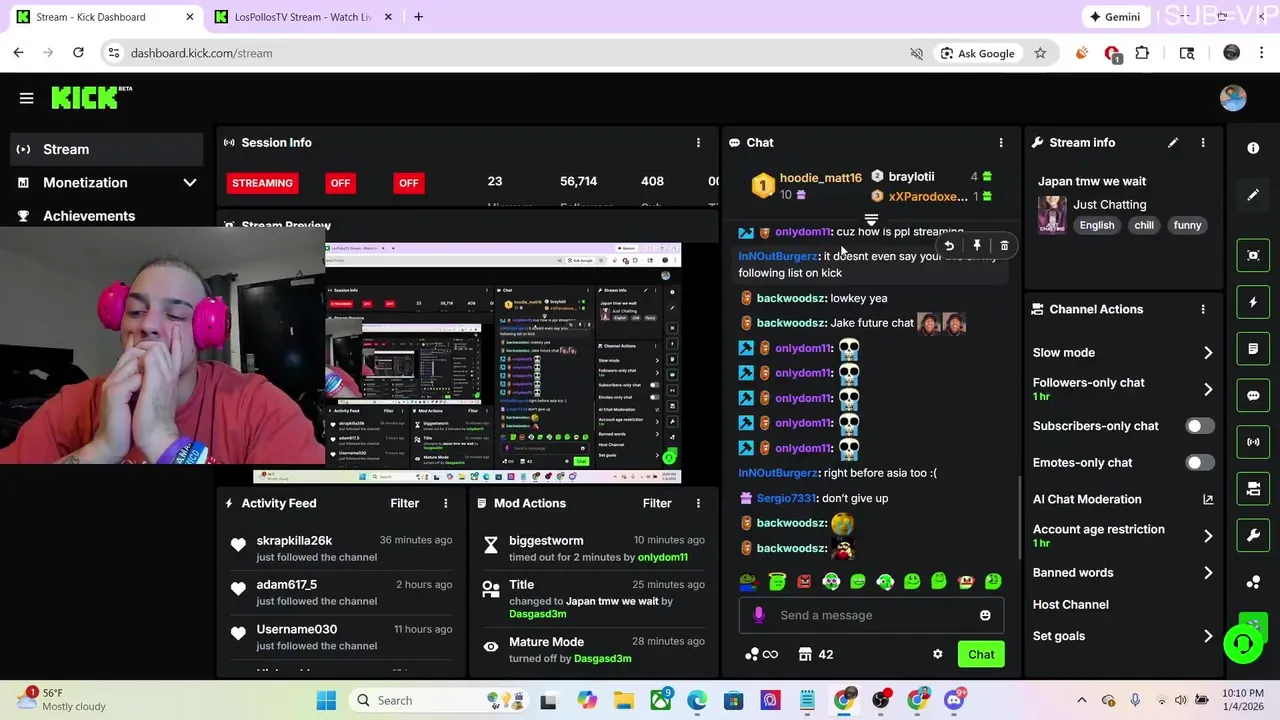Reply to the hovered InNOutBurgerz message
This screenshot has height=720, width=1280.
point(949,246)
